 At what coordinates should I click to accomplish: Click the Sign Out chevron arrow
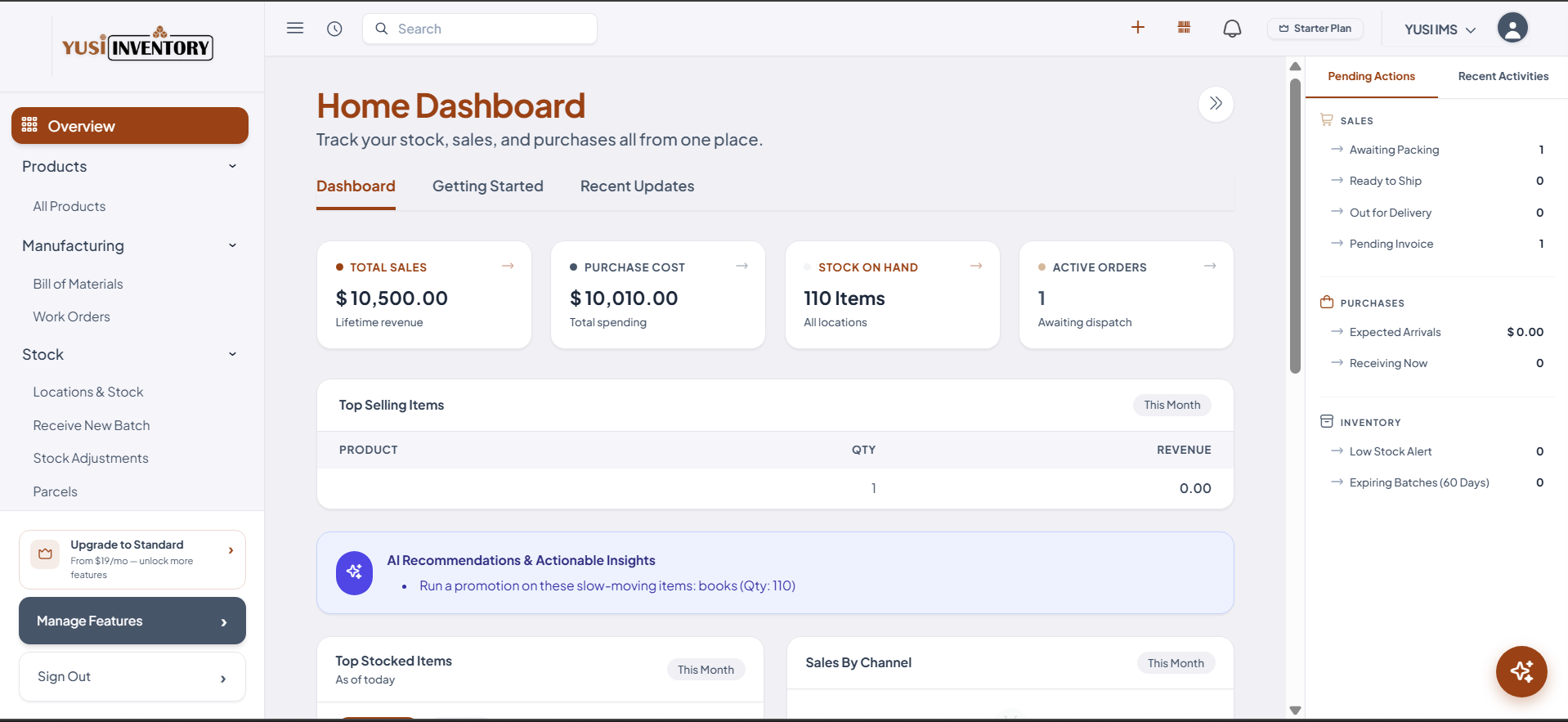coord(223,678)
